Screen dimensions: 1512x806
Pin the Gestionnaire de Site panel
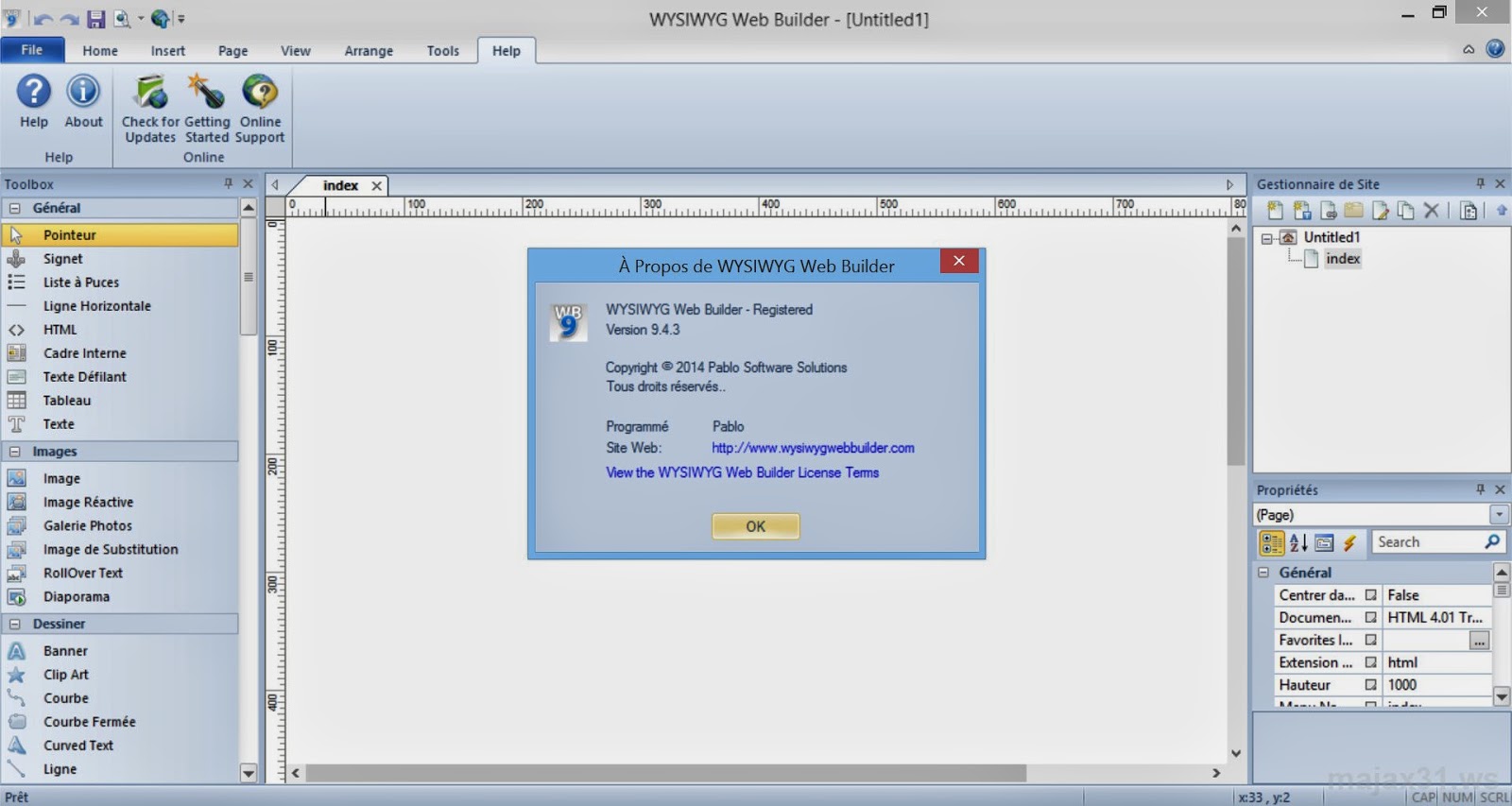[x=1480, y=183]
